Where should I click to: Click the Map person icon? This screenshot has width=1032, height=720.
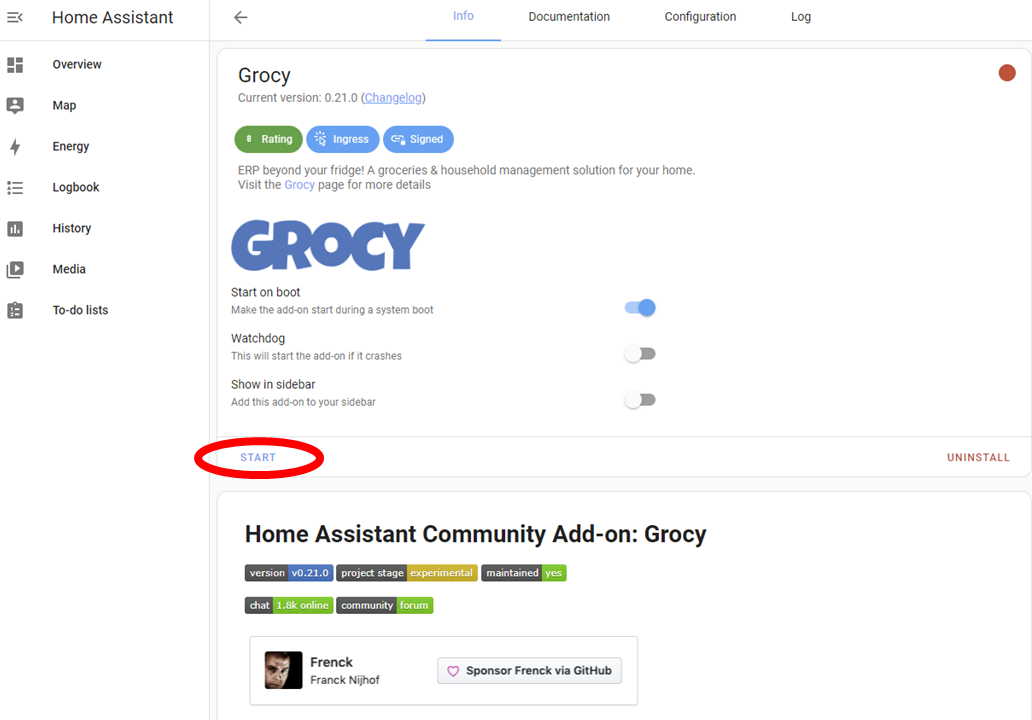15,105
